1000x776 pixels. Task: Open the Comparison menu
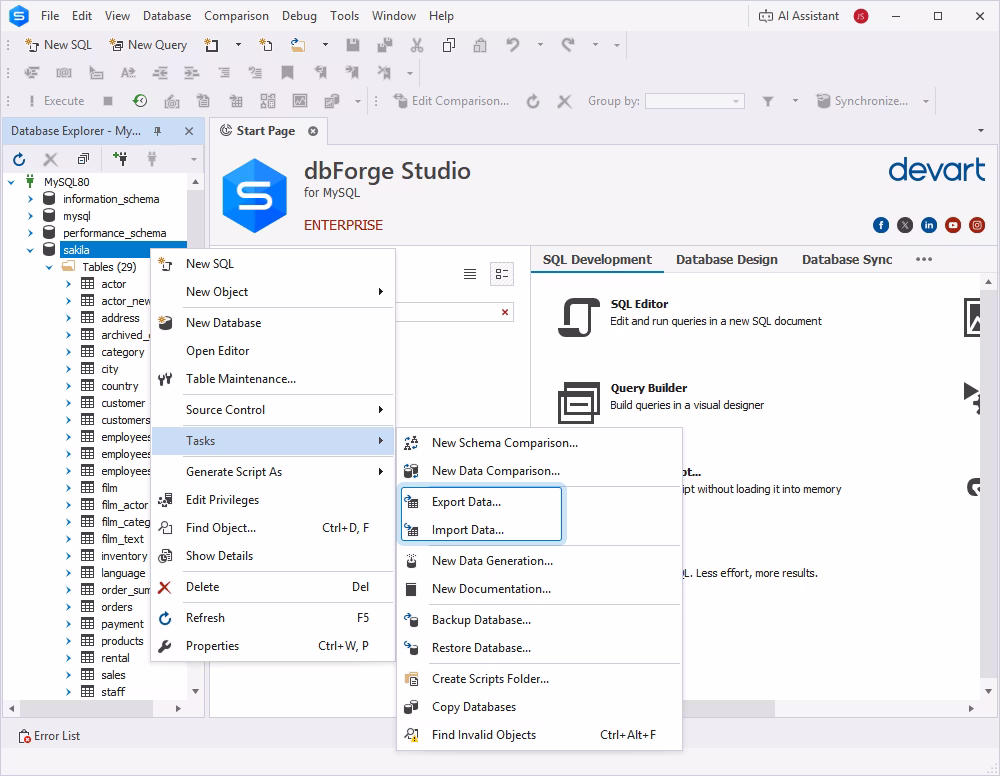[236, 16]
